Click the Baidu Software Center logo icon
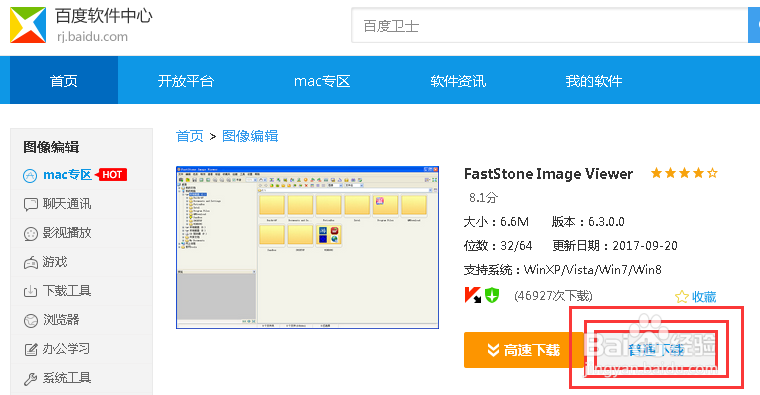The width and height of the screenshot is (760, 395). (28, 25)
